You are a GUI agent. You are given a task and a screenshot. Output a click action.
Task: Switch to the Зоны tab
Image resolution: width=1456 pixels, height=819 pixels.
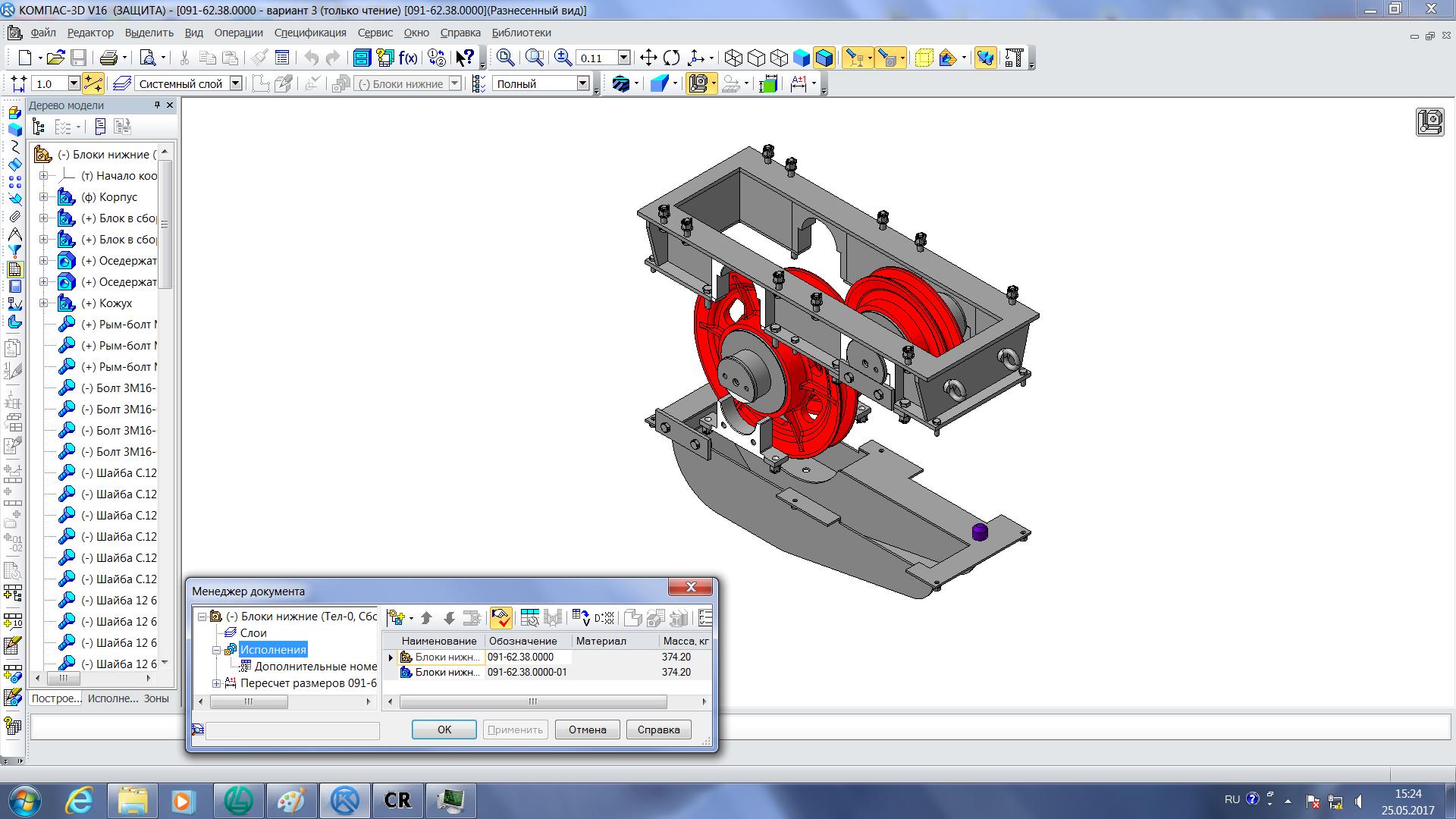click(x=156, y=698)
